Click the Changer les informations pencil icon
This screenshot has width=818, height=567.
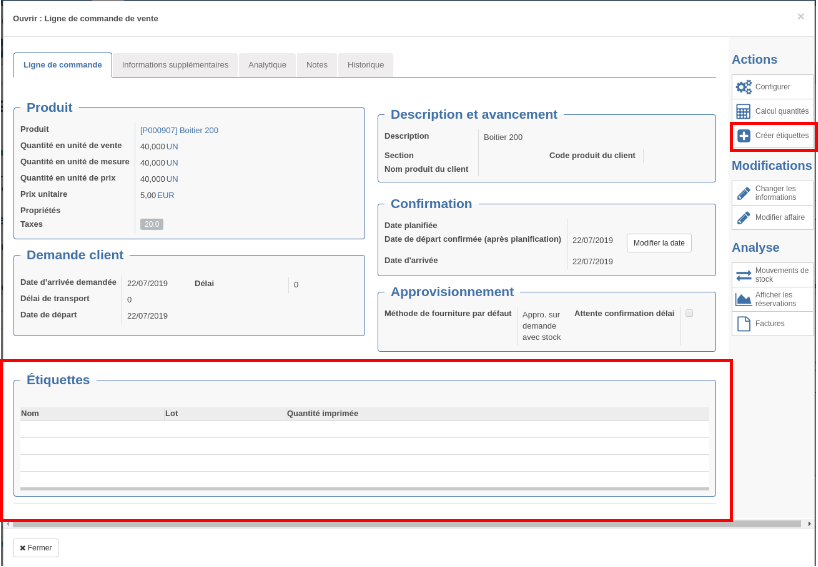pyautogui.click(x=743, y=193)
